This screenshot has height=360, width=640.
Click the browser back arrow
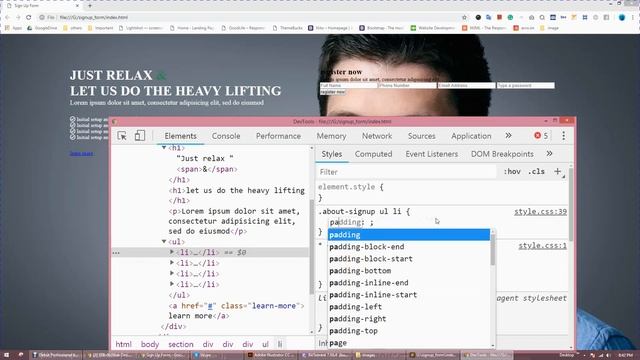tap(7, 17)
